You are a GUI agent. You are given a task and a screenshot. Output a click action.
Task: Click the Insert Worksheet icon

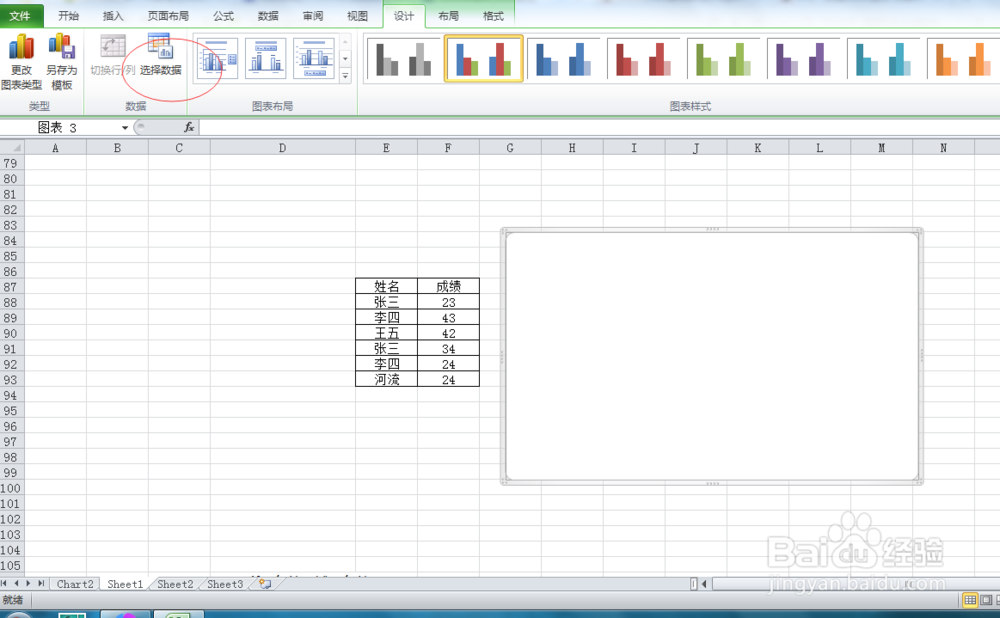tap(265, 584)
